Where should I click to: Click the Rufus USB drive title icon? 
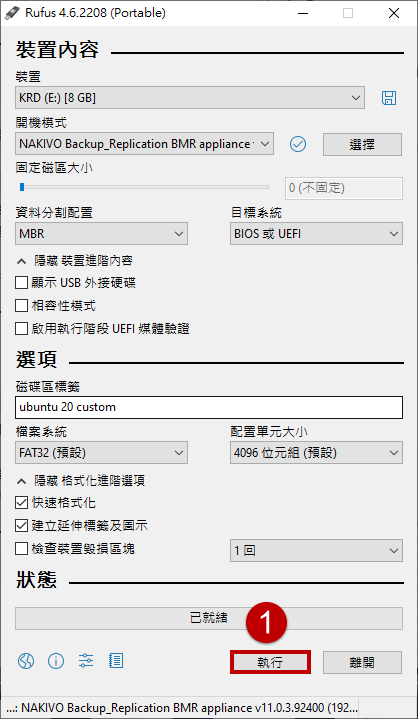tap(10, 13)
